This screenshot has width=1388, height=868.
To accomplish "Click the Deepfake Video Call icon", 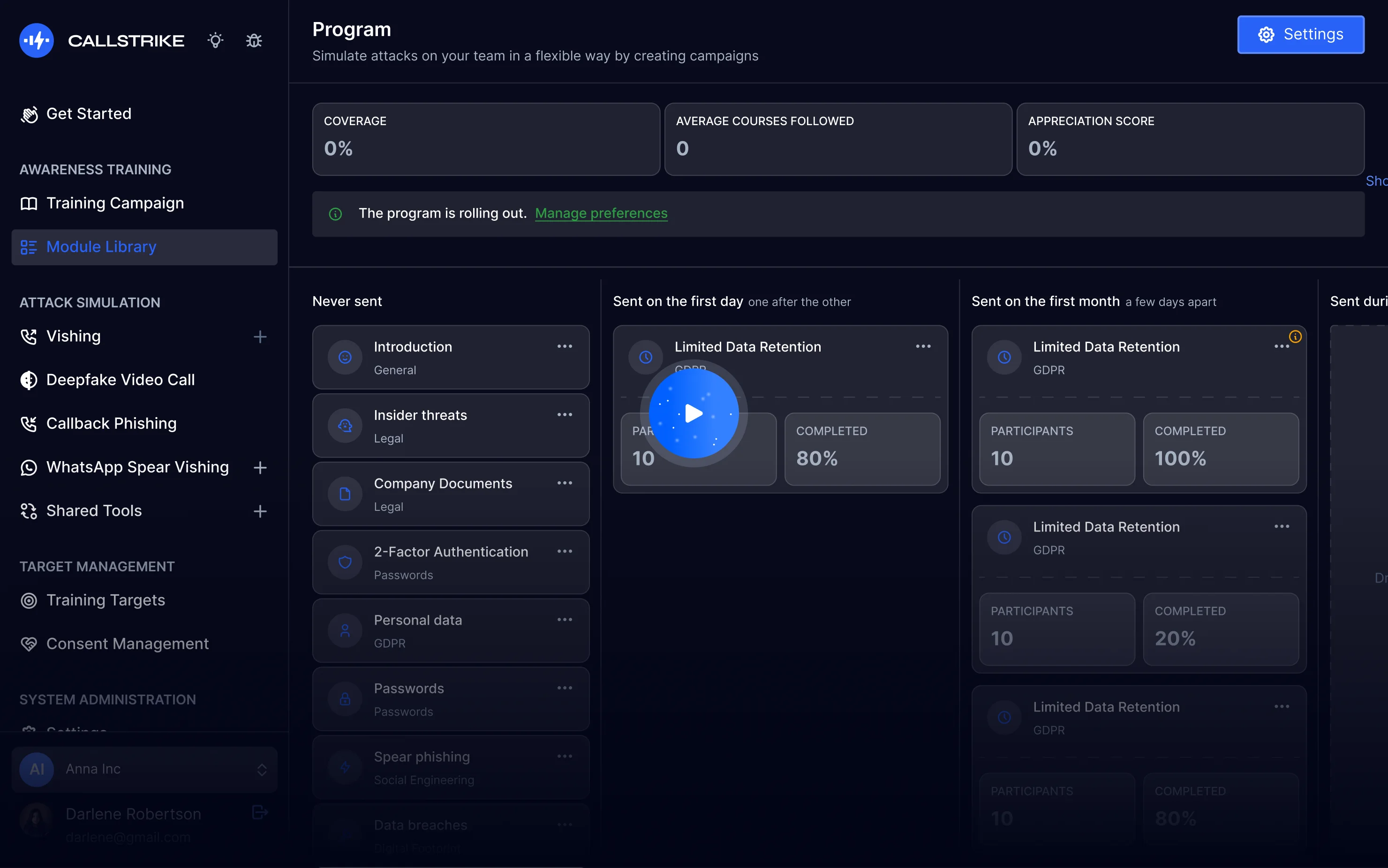I will point(29,380).
